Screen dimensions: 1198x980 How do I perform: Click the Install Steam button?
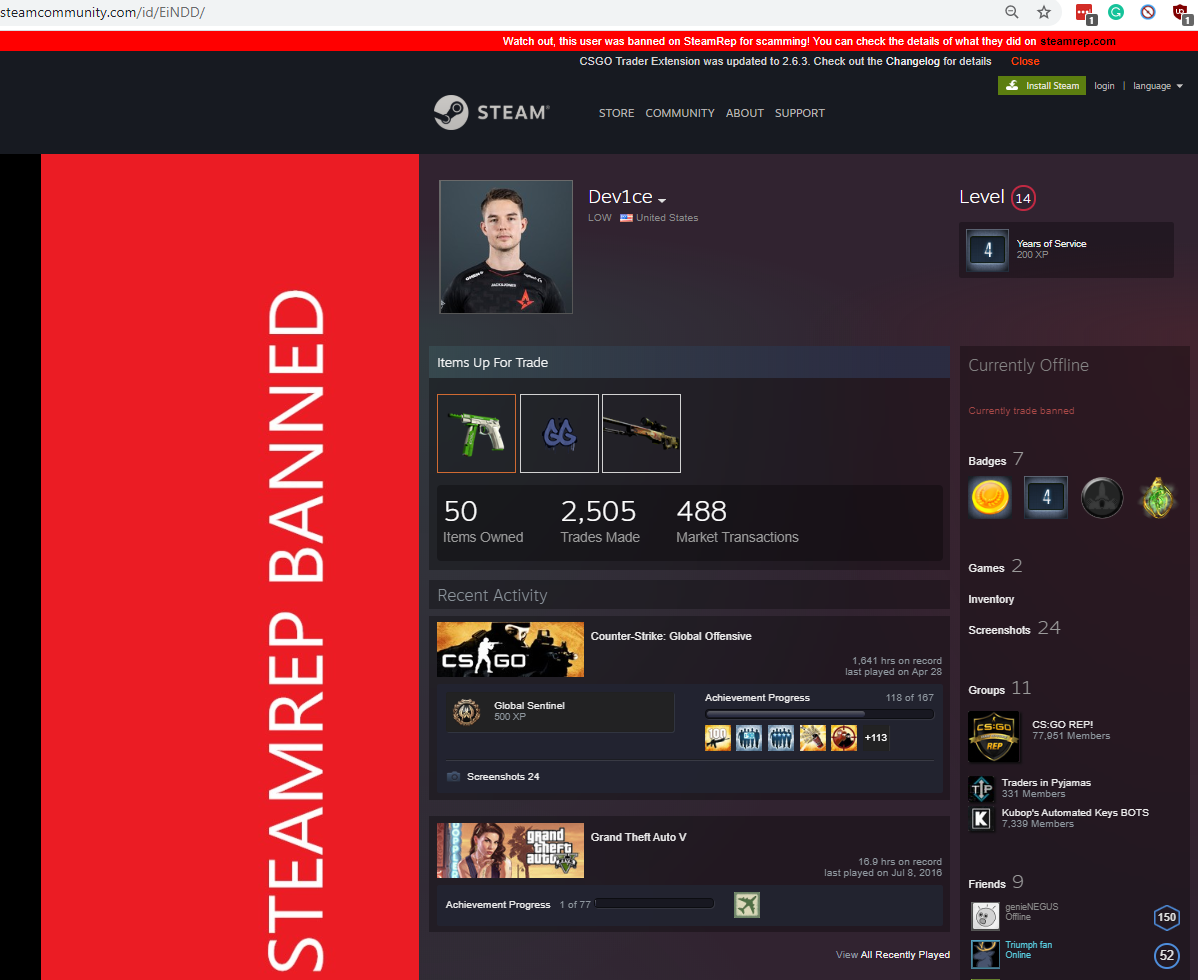click(1041, 86)
